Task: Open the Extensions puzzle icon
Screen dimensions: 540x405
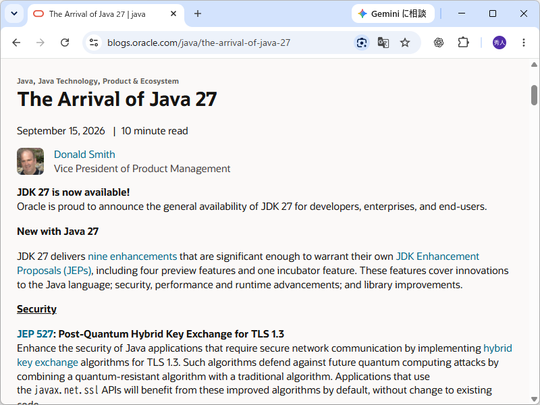Action: coord(463,43)
